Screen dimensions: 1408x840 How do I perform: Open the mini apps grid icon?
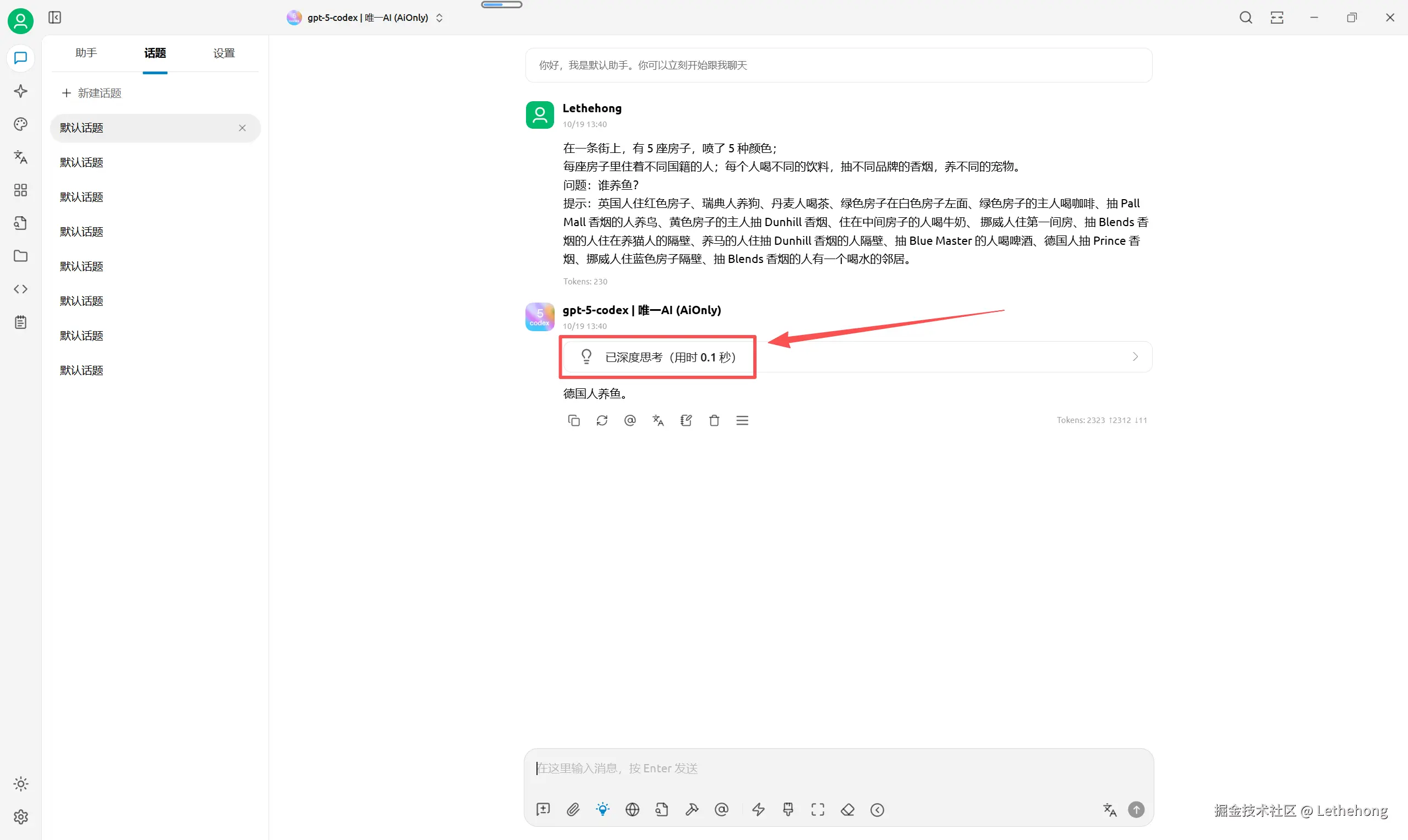coord(20,190)
